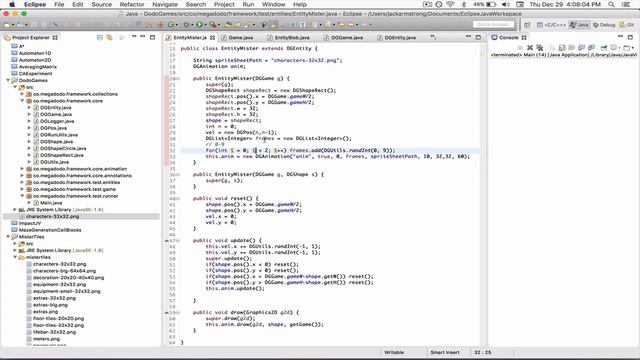The height and width of the screenshot is (360, 640).
Task: Collapse co.megadodo.framework.core package
Action: [x=22, y=101]
